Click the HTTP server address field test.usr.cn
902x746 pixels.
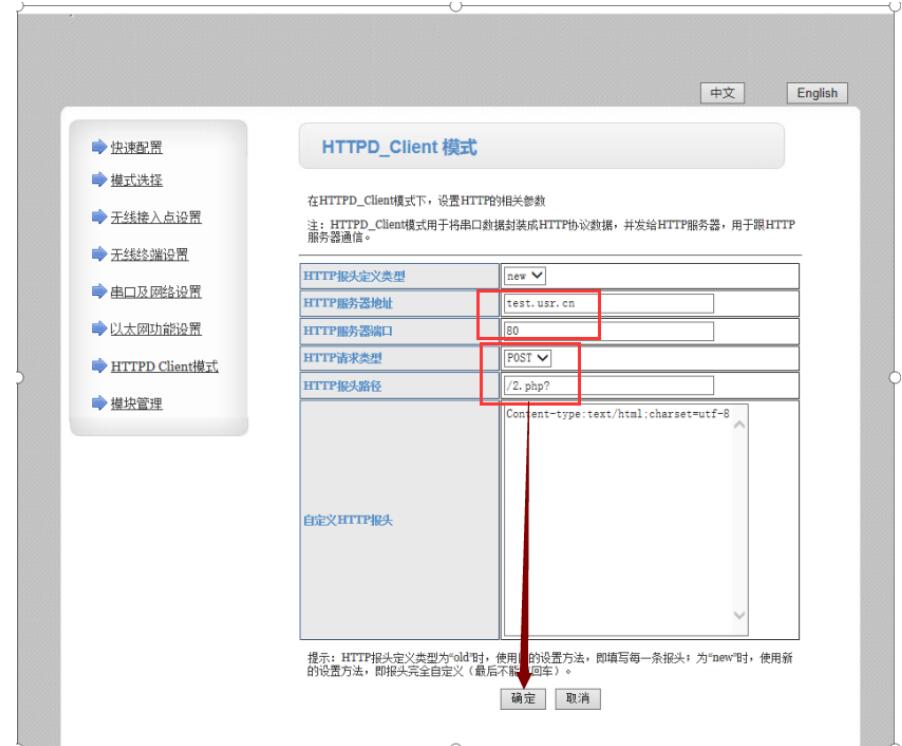(x=608, y=304)
